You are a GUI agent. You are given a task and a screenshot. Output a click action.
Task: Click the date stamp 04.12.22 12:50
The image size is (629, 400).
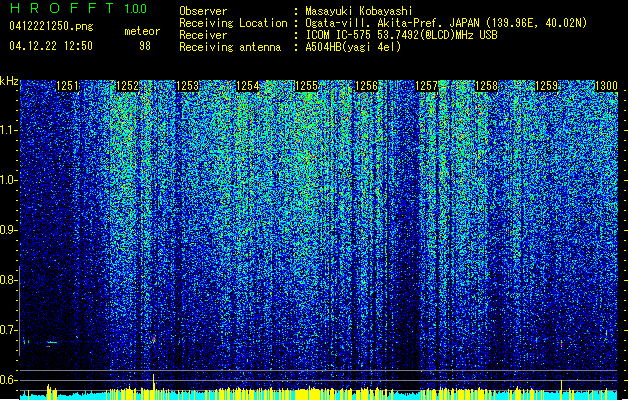[51, 46]
